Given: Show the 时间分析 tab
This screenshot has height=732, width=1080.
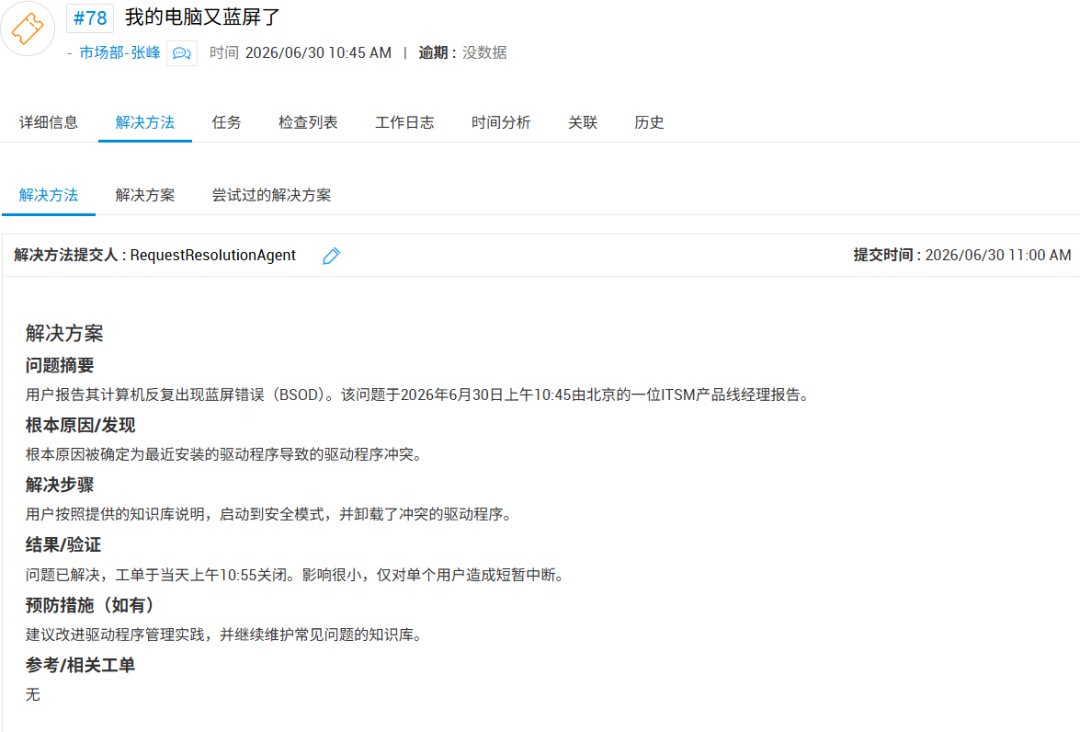Looking at the screenshot, I should click(501, 123).
